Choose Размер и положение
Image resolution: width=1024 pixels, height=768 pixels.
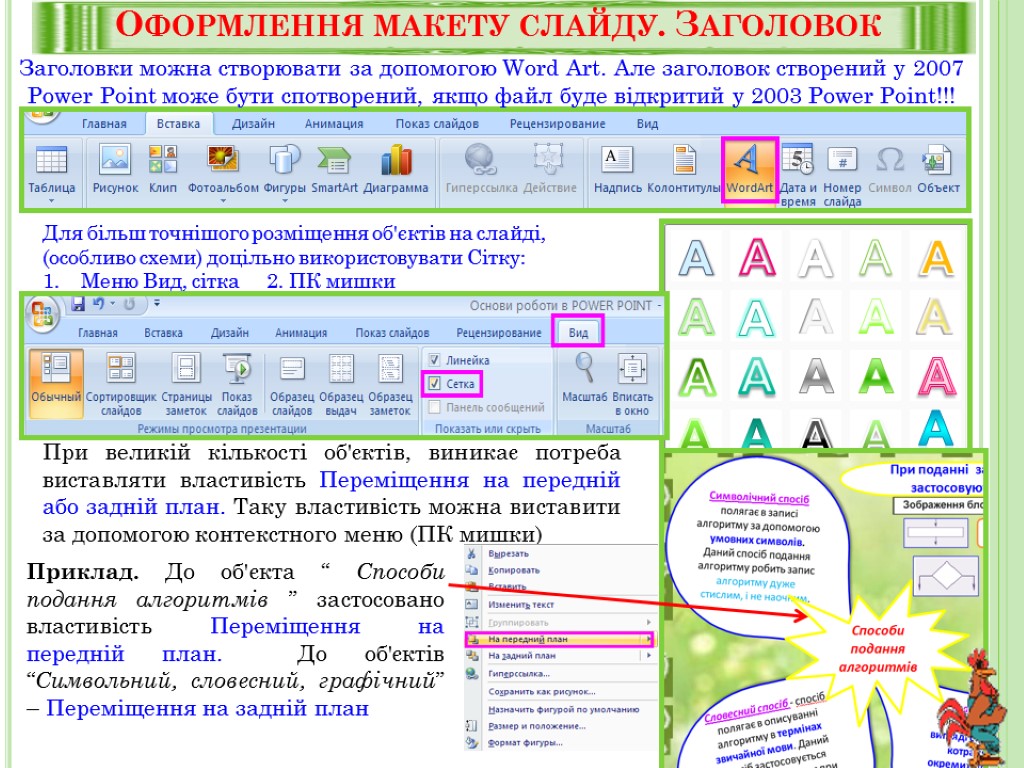(536, 726)
